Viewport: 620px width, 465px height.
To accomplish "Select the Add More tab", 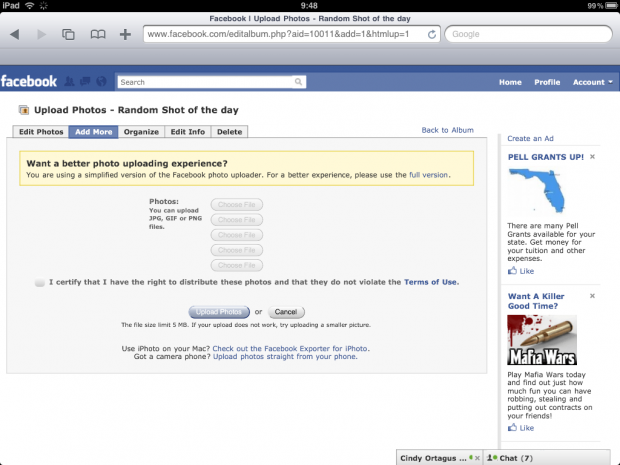I will [x=93, y=132].
